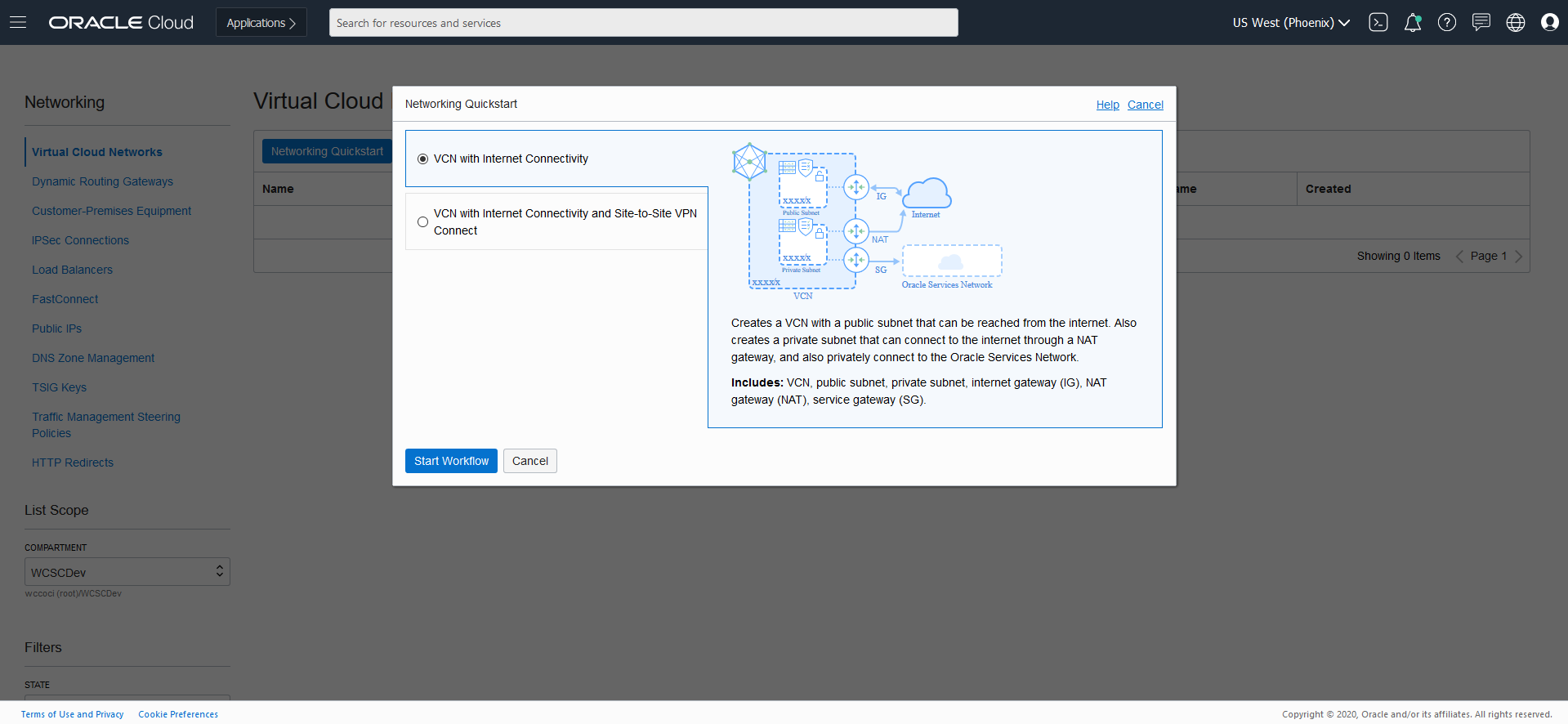Open the hamburger navigation menu

tap(18, 22)
